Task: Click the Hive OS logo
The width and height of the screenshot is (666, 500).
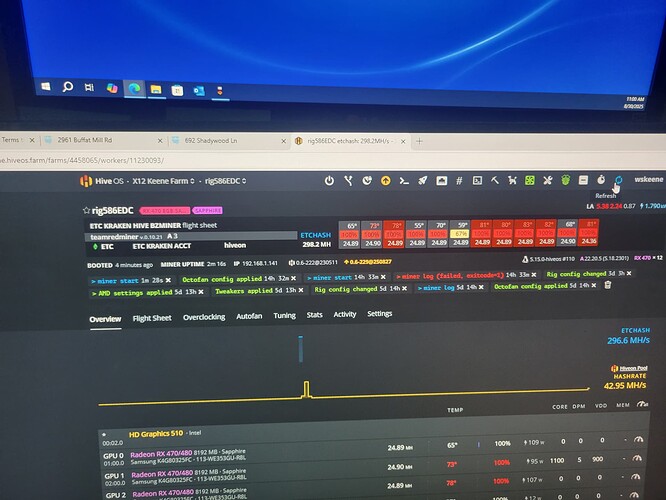Action: [86, 181]
